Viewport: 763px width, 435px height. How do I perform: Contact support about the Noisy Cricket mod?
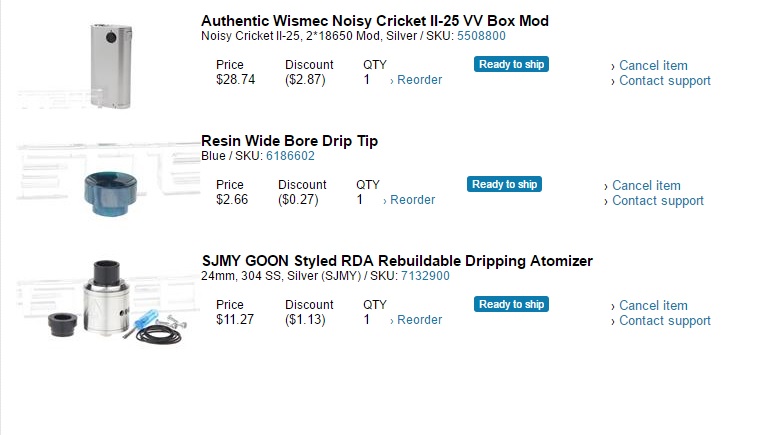tap(664, 81)
